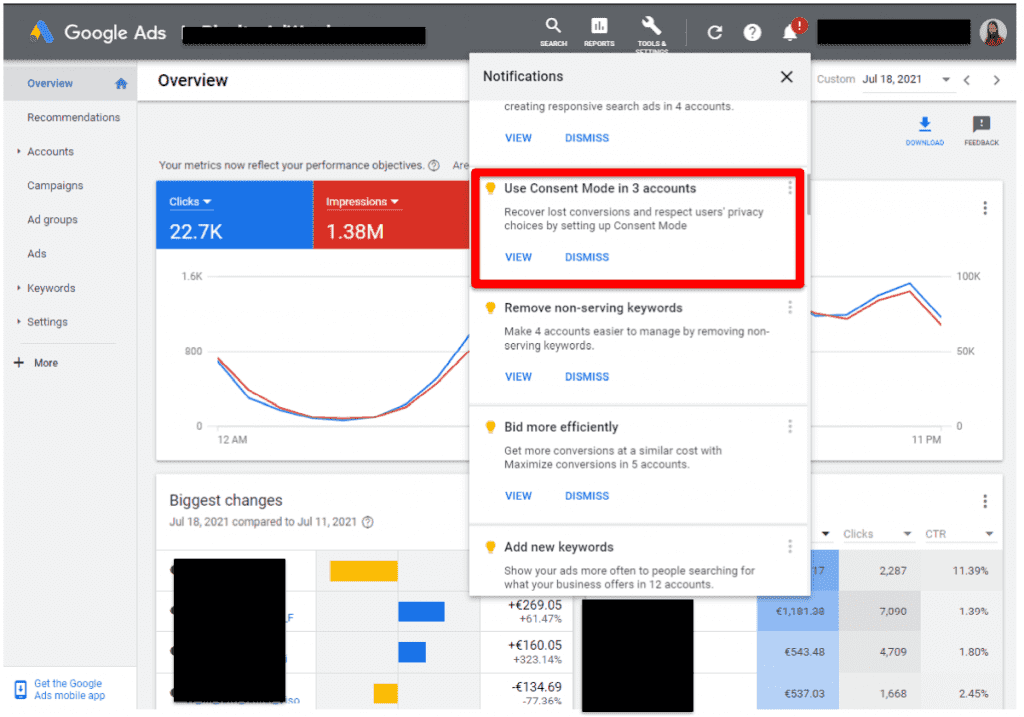Click the 'Add new keywords' notification title
This screenshot has width=1024, height=717.
coord(559,547)
